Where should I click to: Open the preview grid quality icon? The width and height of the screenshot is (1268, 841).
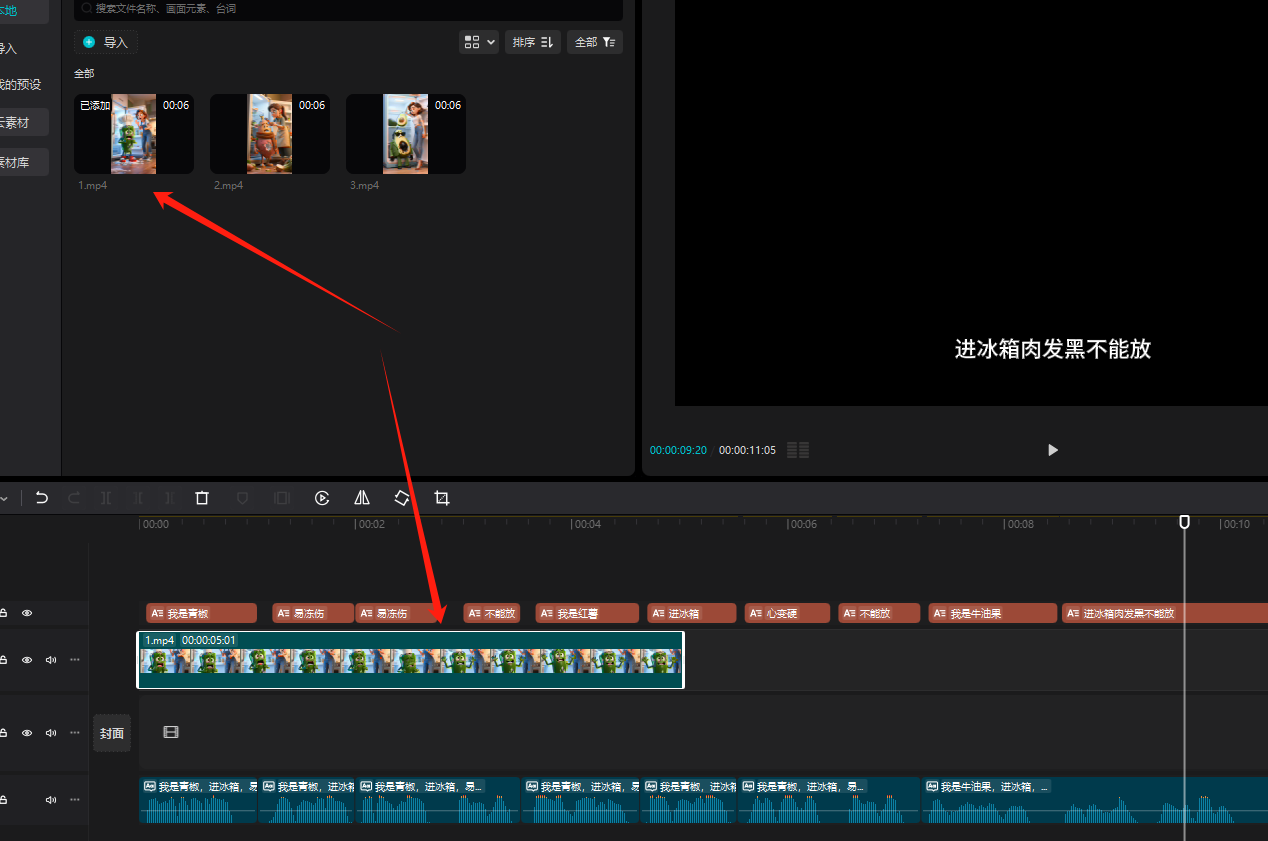[x=797, y=450]
